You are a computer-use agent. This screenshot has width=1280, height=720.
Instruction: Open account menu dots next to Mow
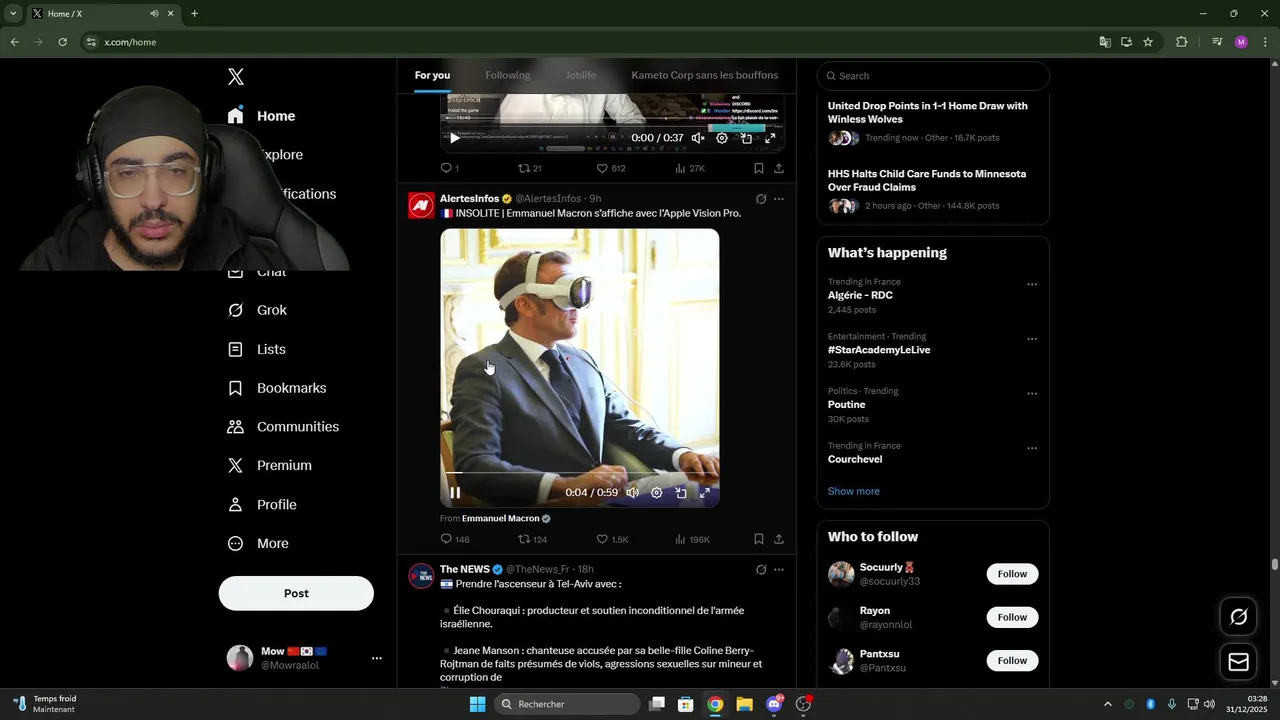[377, 658]
